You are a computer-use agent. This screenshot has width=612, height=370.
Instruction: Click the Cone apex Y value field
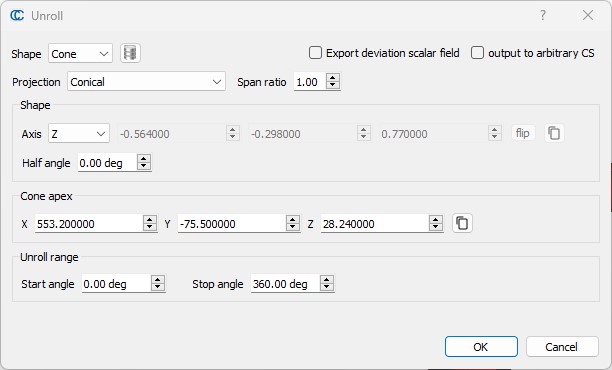click(x=232, y=224)
